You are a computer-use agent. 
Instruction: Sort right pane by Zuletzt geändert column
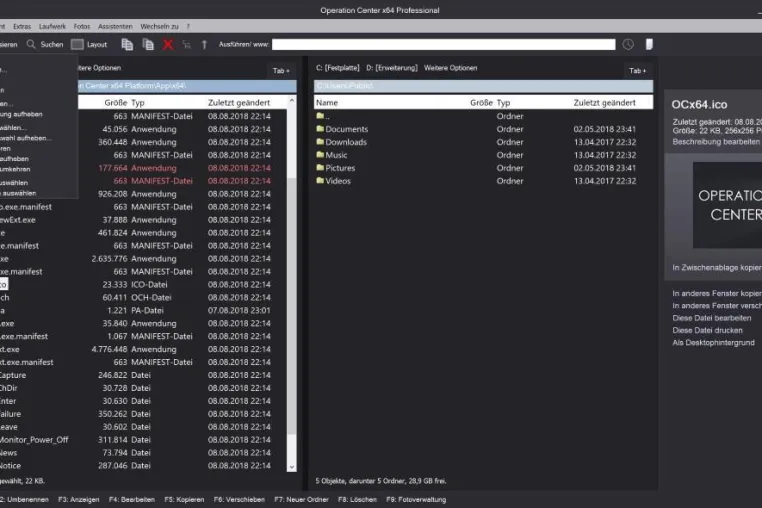tap(605, 103)
